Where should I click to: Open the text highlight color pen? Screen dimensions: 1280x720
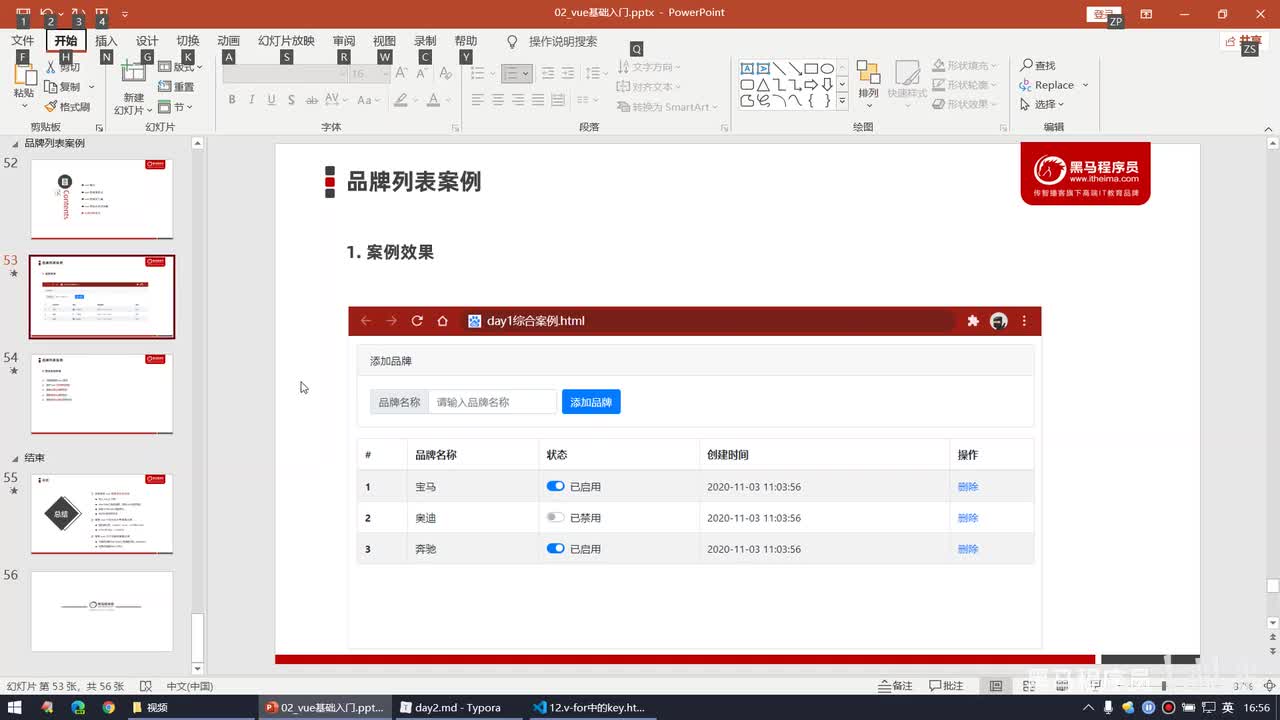tap(401, 100)
